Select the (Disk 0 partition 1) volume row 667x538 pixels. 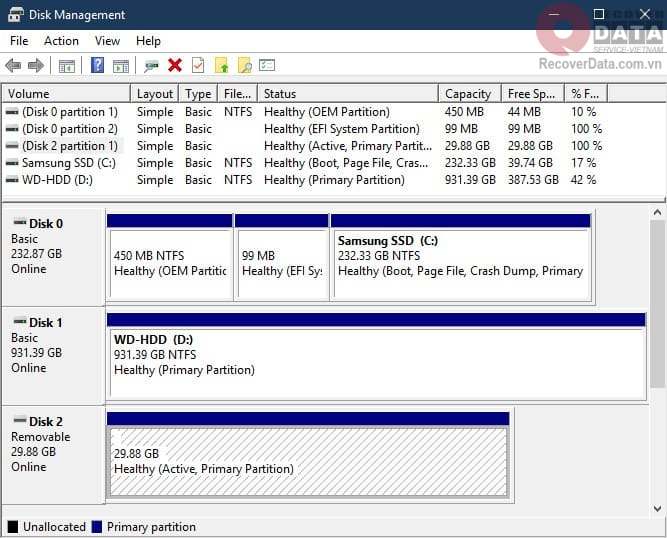point(305,112)
